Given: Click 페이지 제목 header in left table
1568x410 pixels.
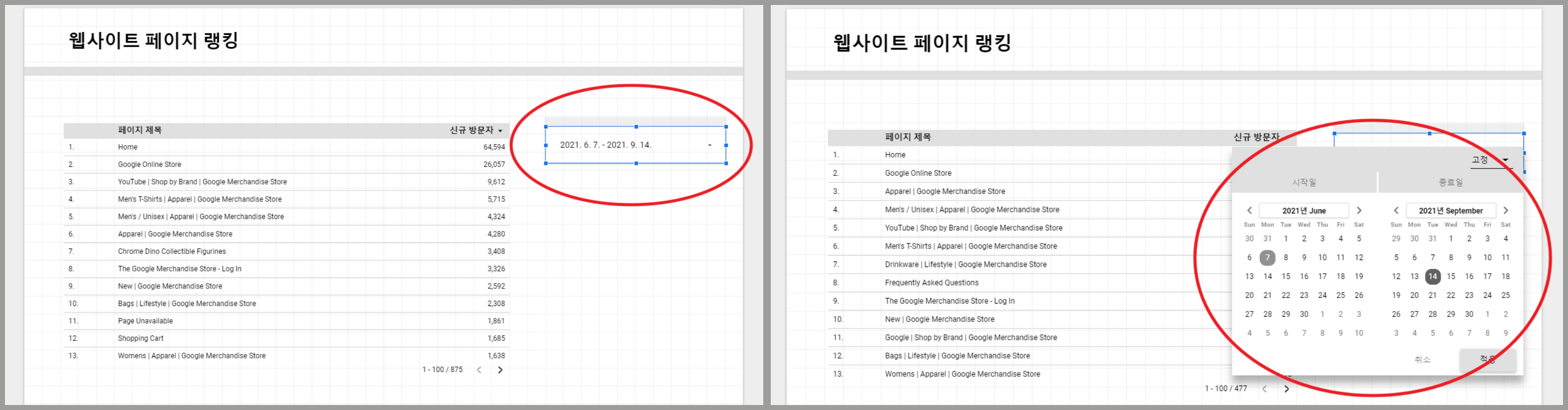Looking at the screenshot, I should tap(139, 130).
